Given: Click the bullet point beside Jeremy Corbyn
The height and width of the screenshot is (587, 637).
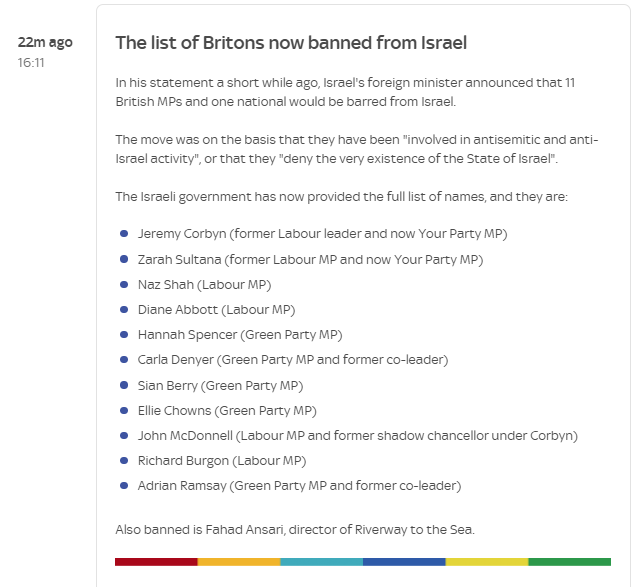Looking at the screenshot, I should coord(124,234).
